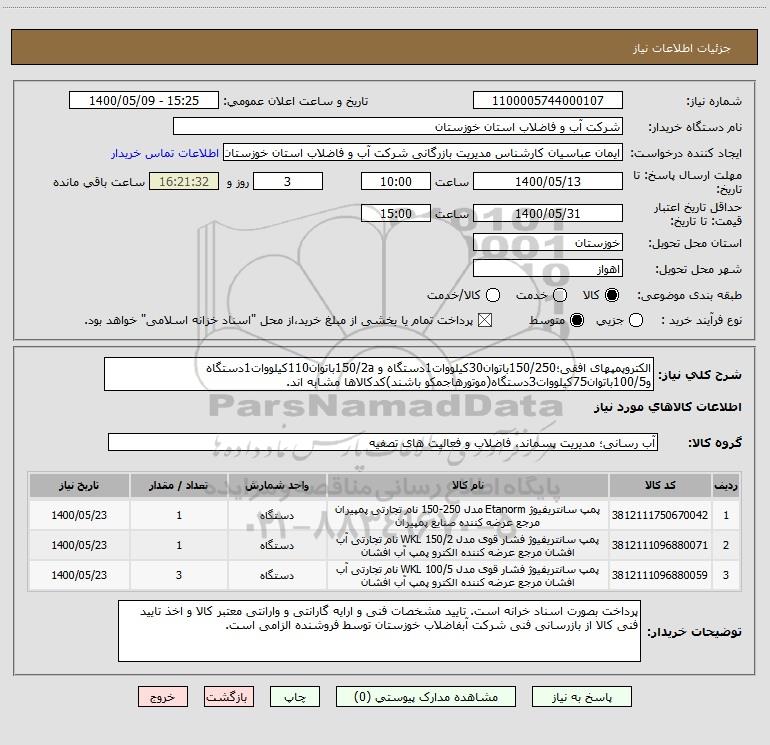
Task: Click the شرح کلی نیاز description box
Action: (x=379, y=374)
